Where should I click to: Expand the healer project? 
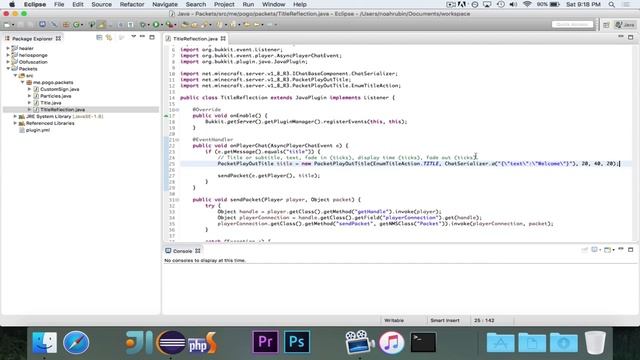[8, 48]
